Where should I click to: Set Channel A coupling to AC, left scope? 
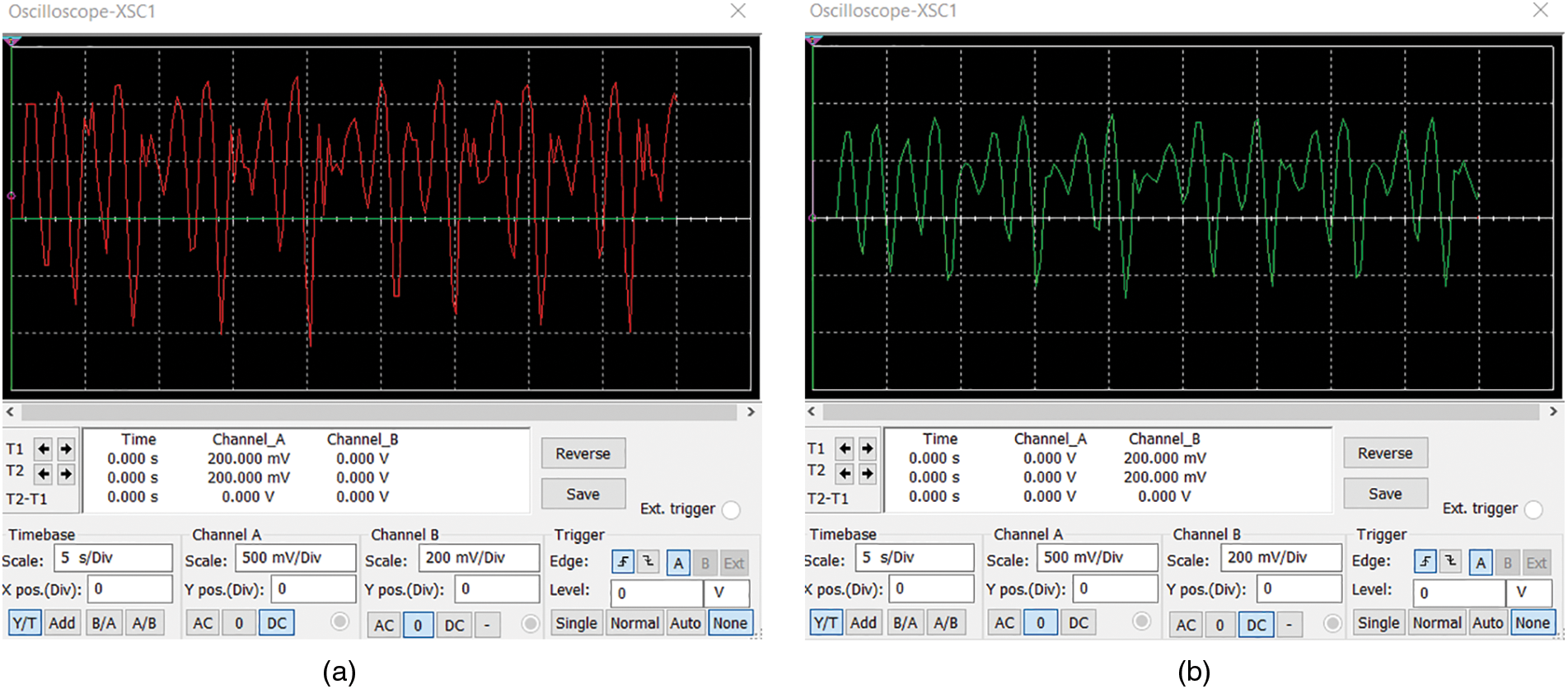point(203,623)
